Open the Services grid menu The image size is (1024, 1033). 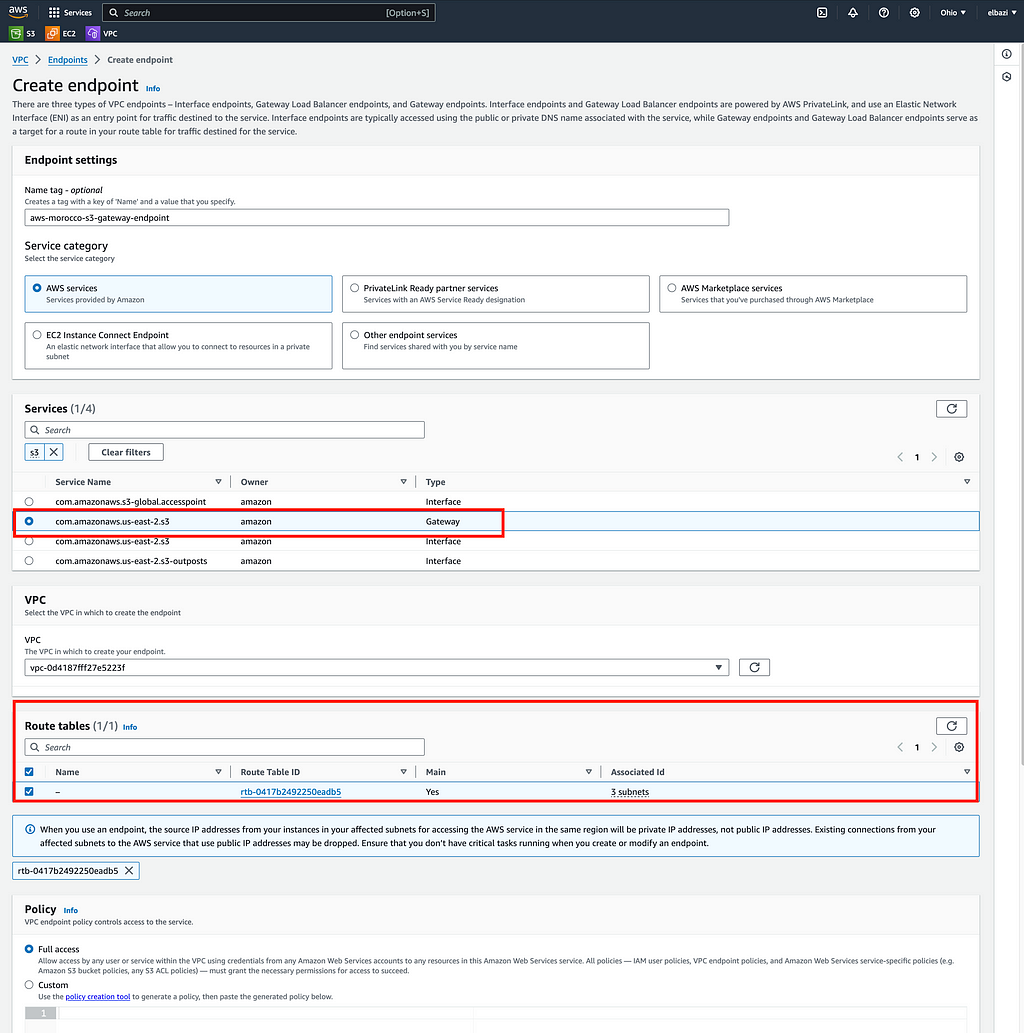tap(71, 13)
